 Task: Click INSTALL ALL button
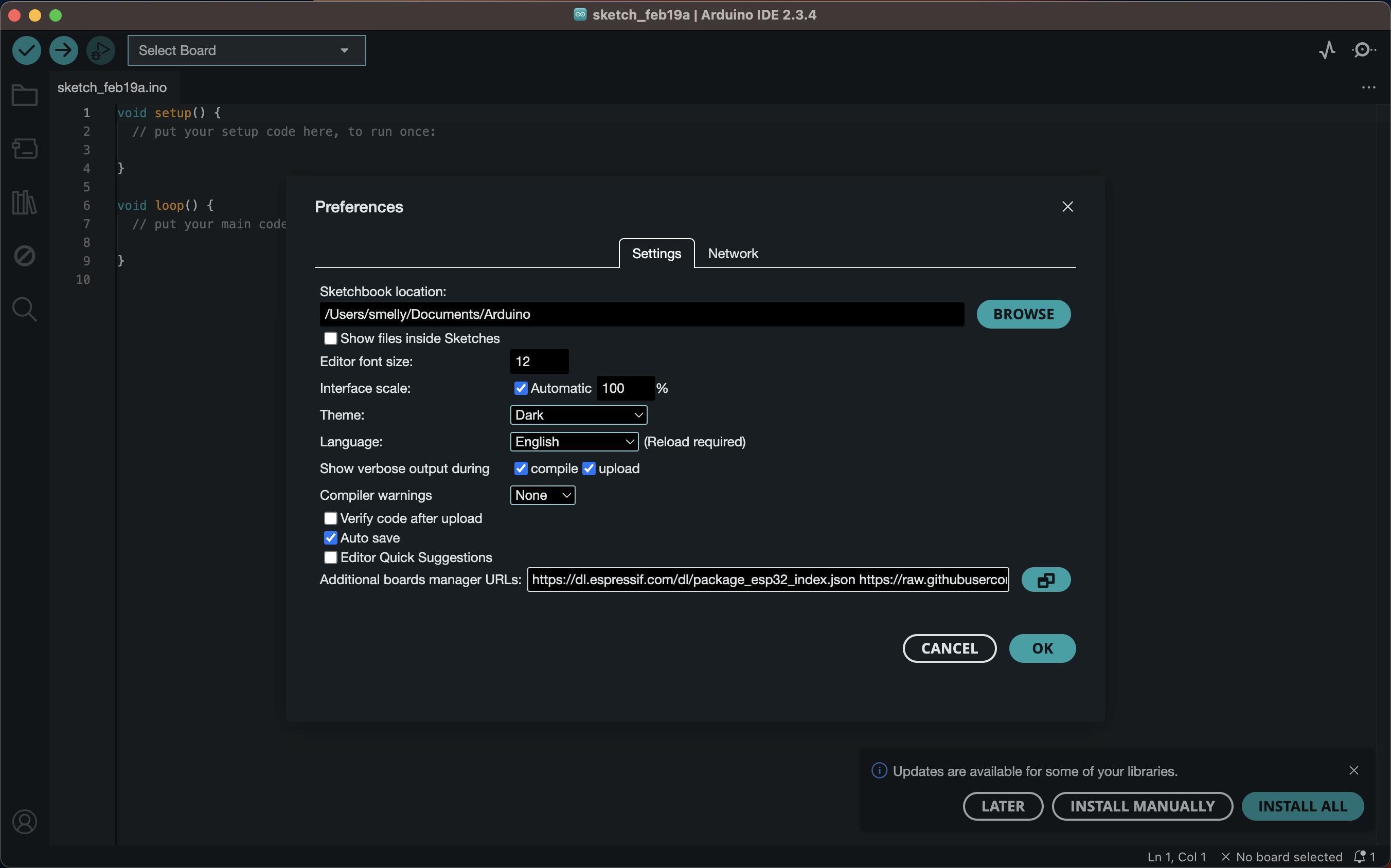(1303, 807)
